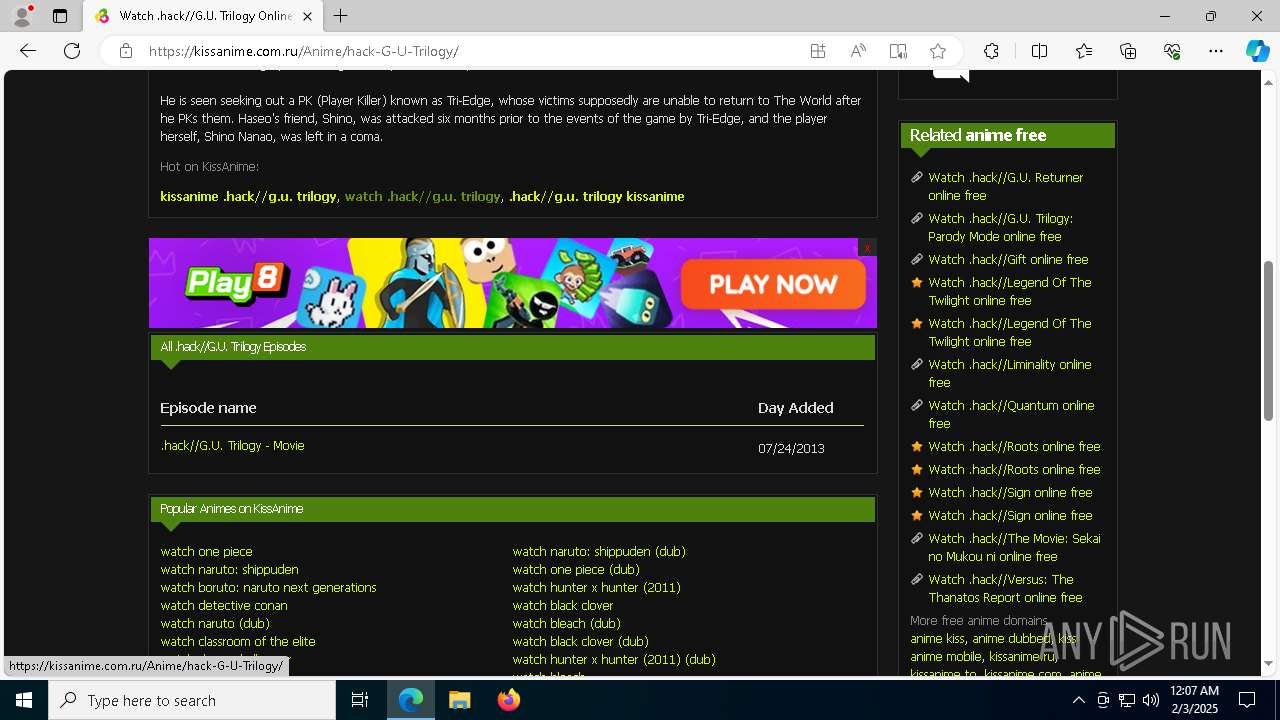Image resolution: width=1280 pixels, height=720 pixels.
Task: Click the Episode name column header
Action: (x=208, y=408)
